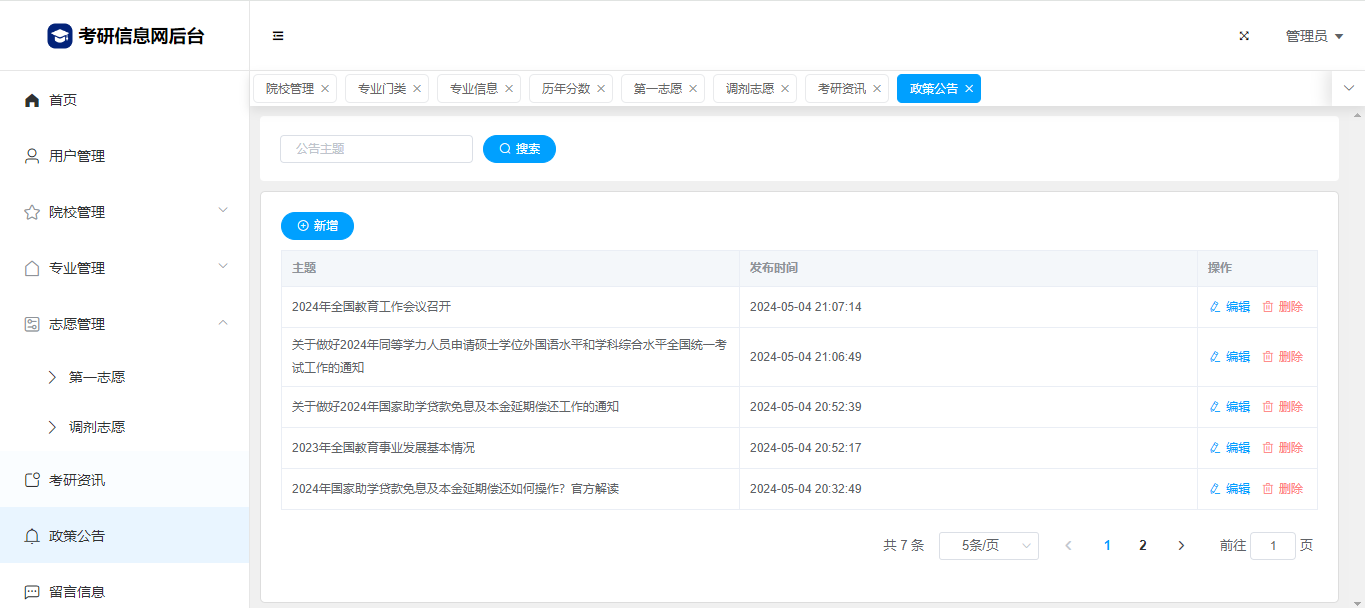Close the 考研资讯 tab
This screenshot has height=608, width=1365.
tap(877, 89)
